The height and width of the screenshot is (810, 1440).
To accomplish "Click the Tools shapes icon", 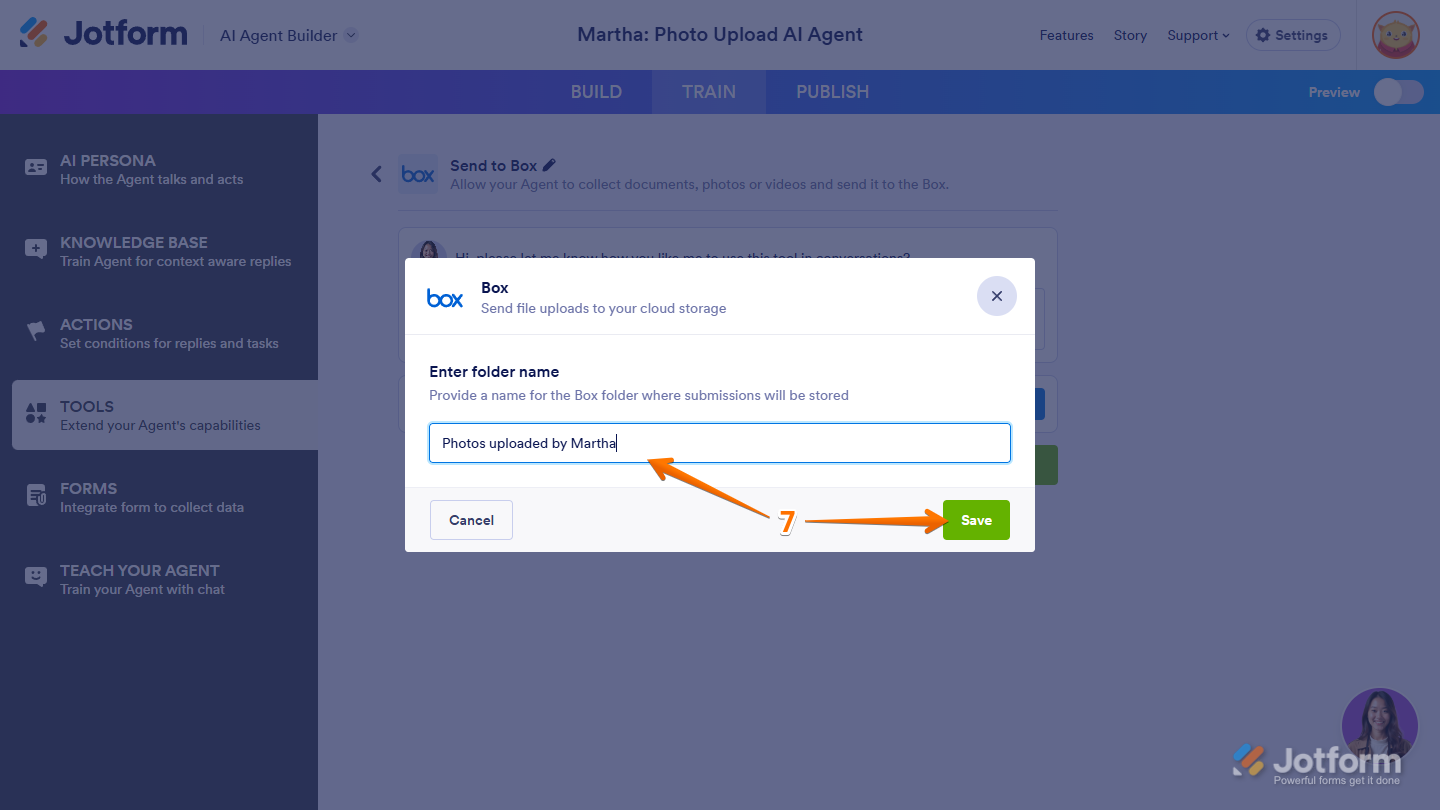I will pyautogui.click(x=36, y=413).
